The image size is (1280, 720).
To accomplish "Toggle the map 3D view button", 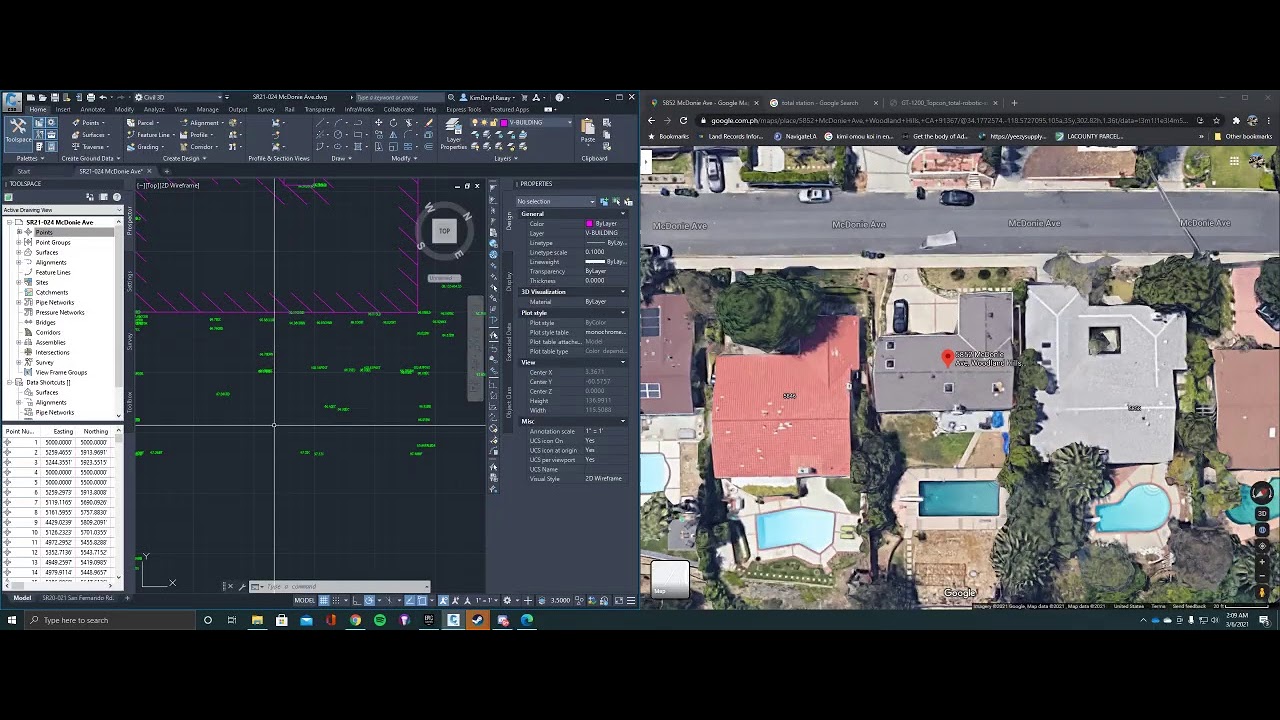I will click(1261, 513).
